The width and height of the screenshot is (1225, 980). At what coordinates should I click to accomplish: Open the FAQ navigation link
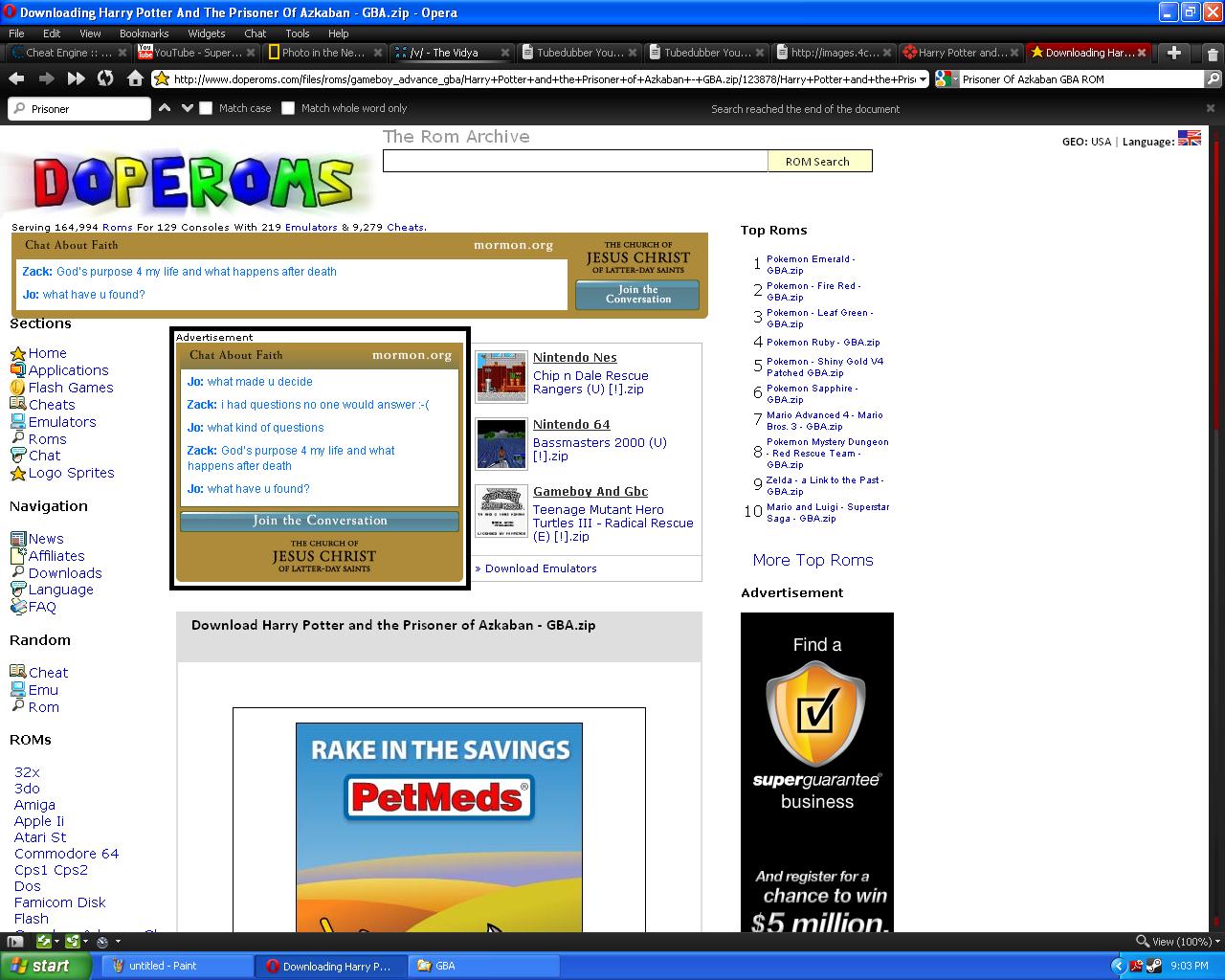point(42,607)
